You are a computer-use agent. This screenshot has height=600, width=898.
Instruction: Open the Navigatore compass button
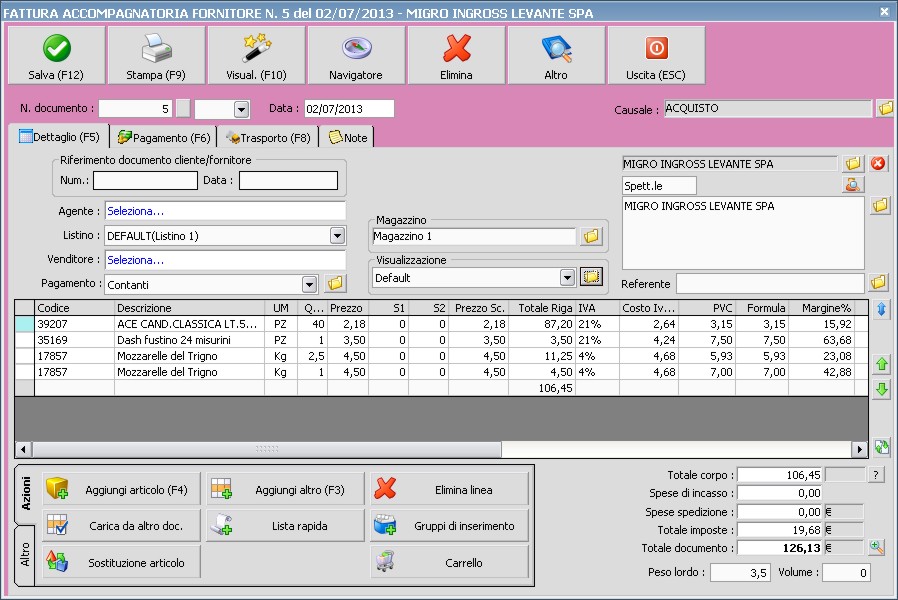tap(356, 56)
